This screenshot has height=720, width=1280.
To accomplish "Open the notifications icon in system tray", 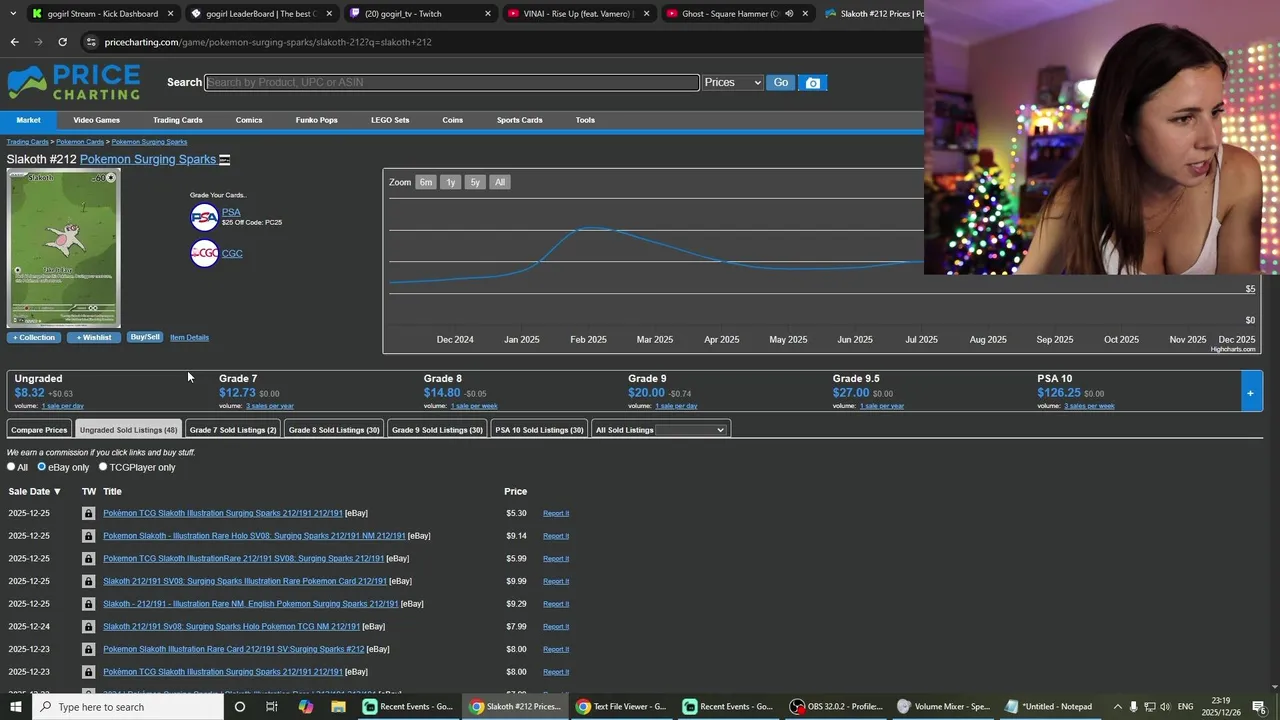I will (x=1258, y=707).
